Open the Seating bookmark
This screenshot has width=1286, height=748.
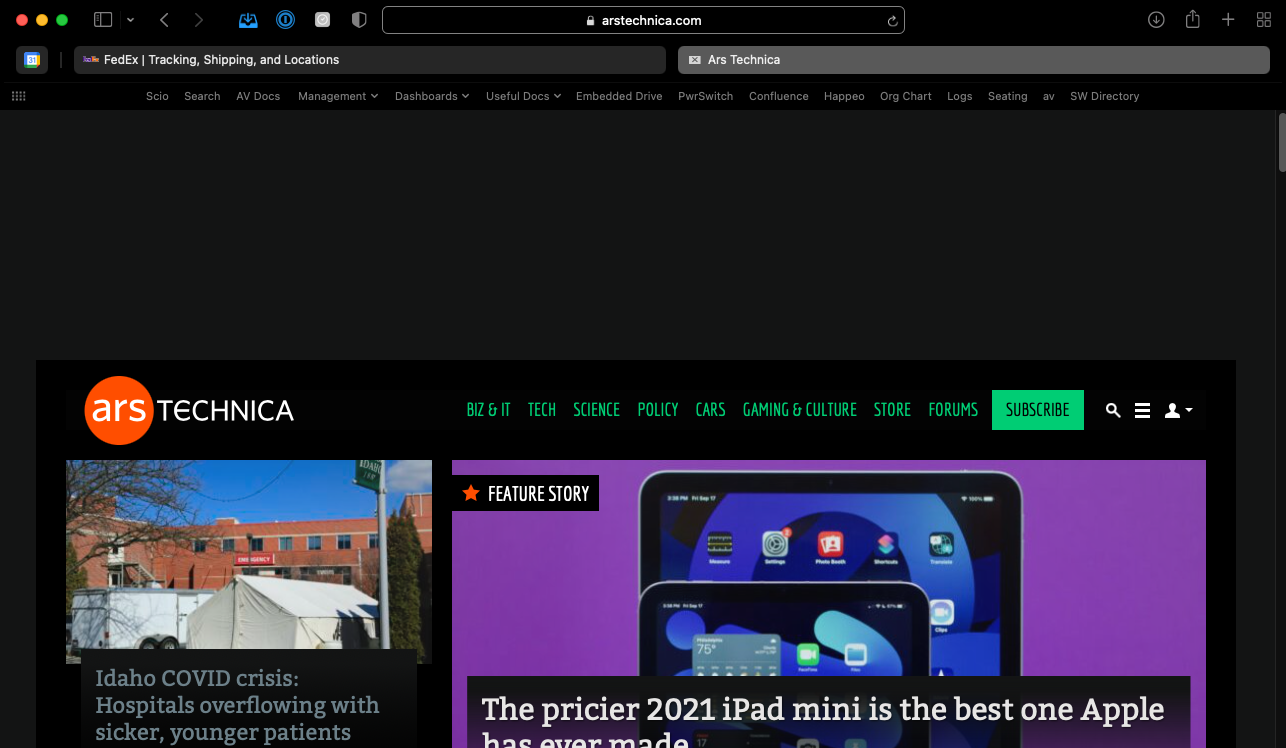[x=1007, y=96]
